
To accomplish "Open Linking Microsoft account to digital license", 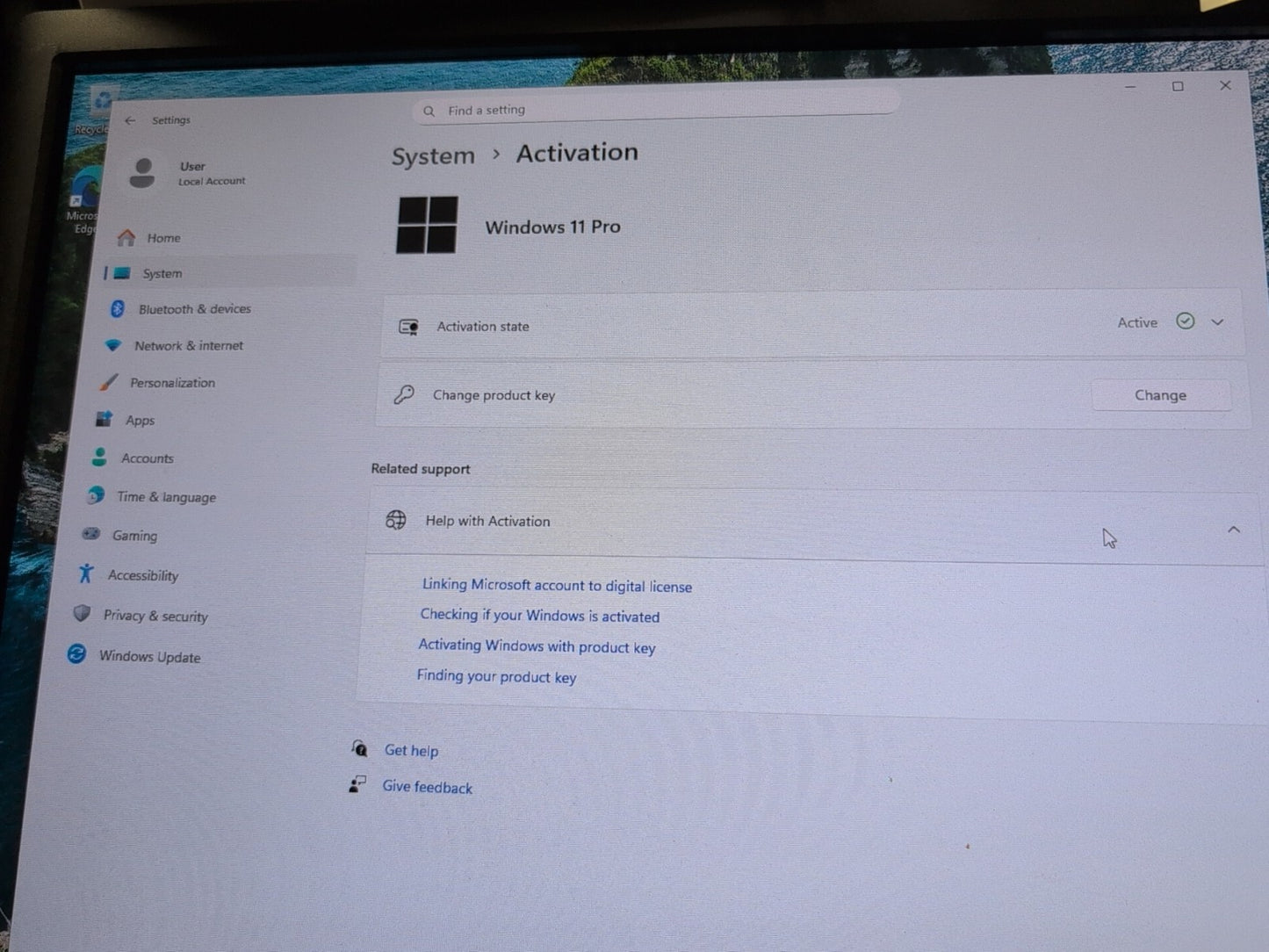I will point(557,586).
